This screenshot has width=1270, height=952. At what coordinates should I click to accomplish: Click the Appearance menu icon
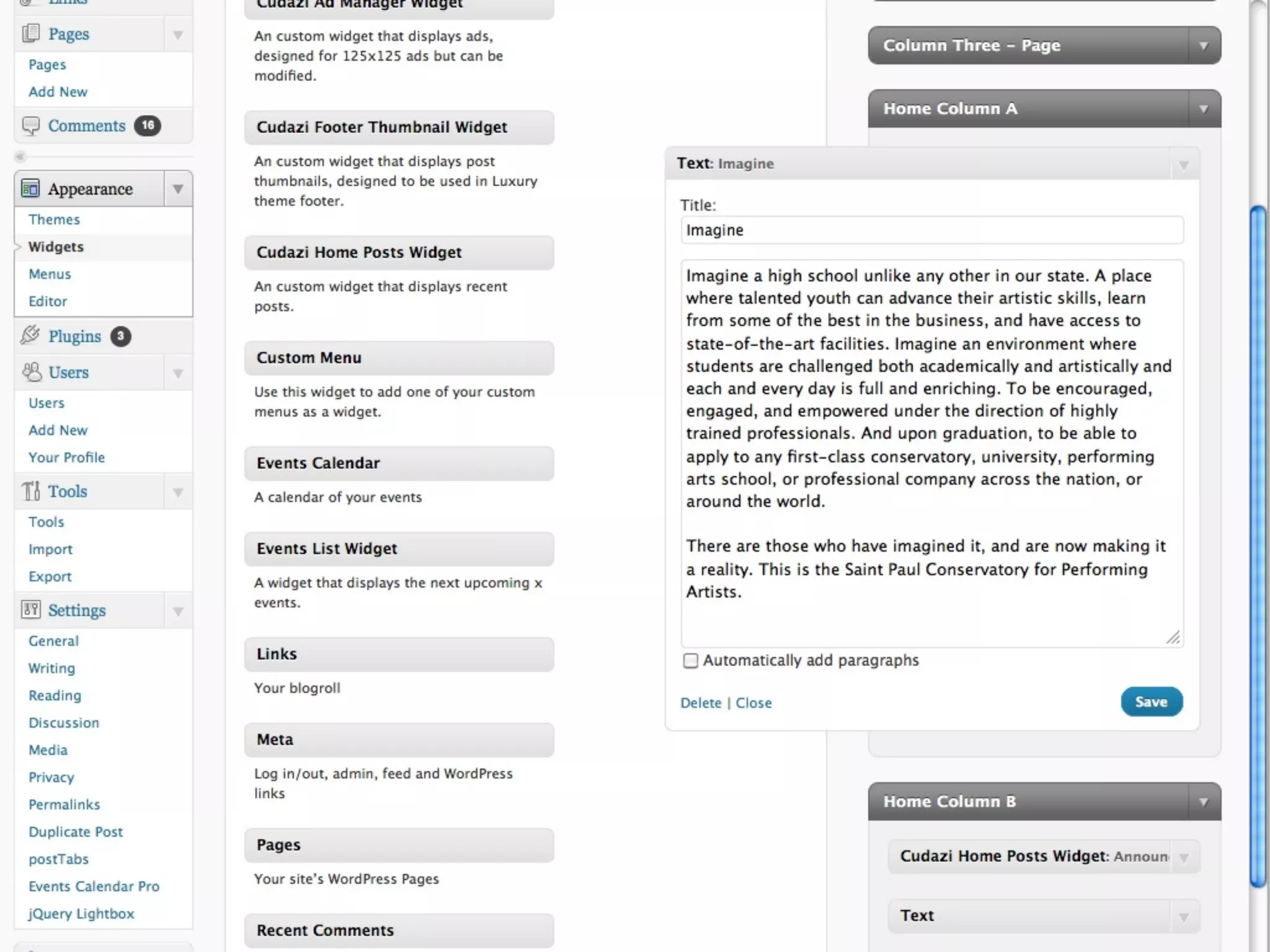(30, 188)
